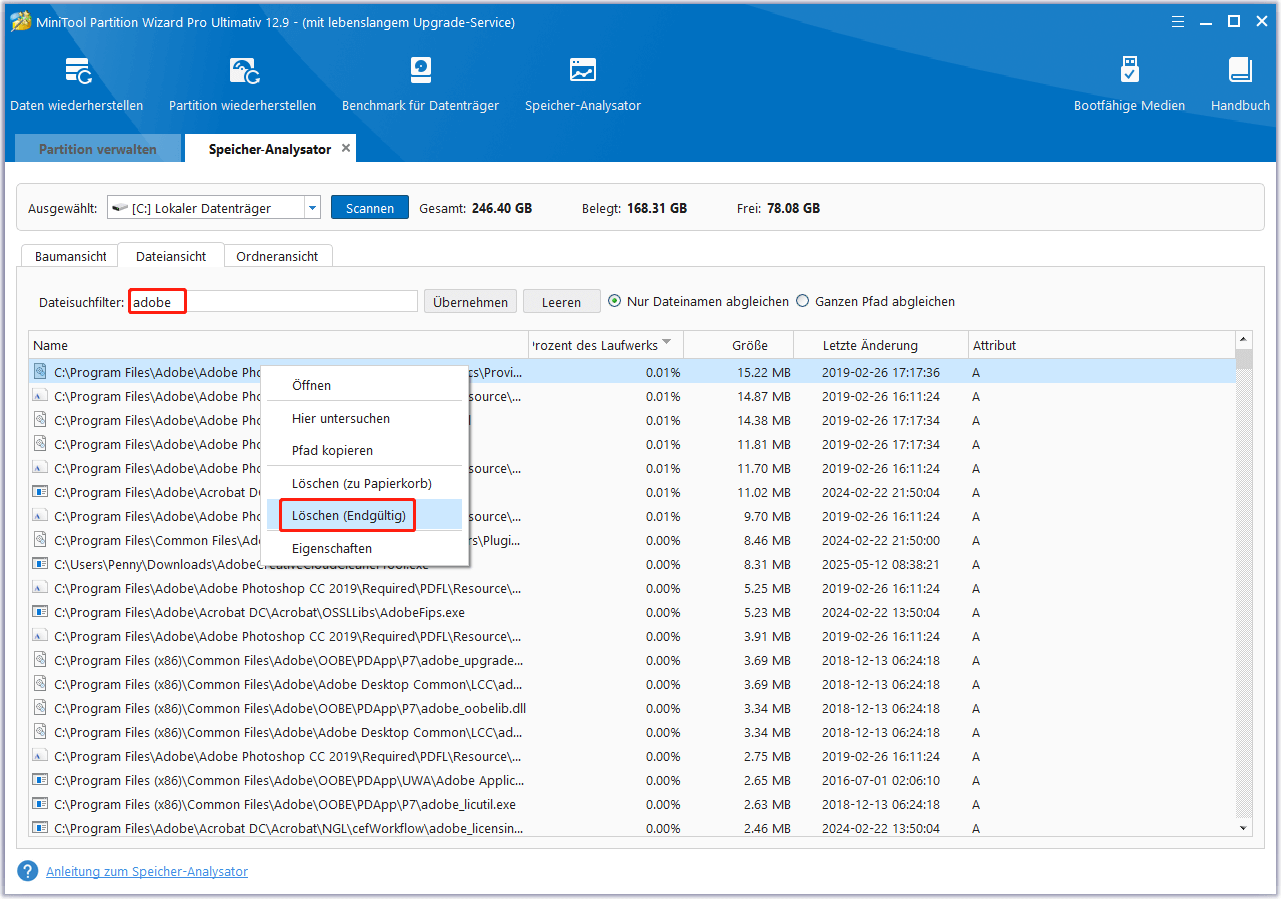
Task: Click the 11.02 MB size cell
Action: [x=764, y=492]
